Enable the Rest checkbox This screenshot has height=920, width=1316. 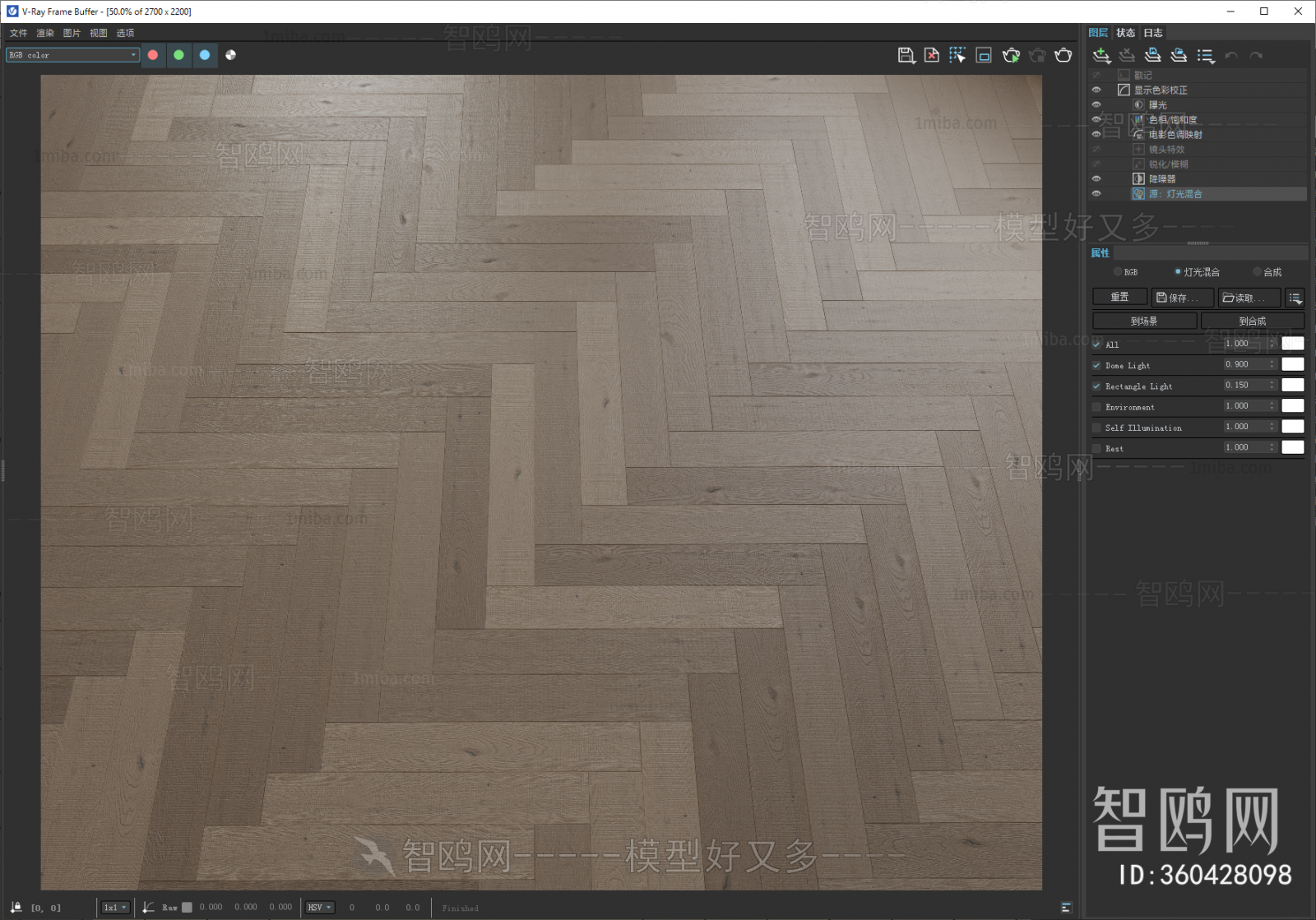click(x=1096, y=448)
